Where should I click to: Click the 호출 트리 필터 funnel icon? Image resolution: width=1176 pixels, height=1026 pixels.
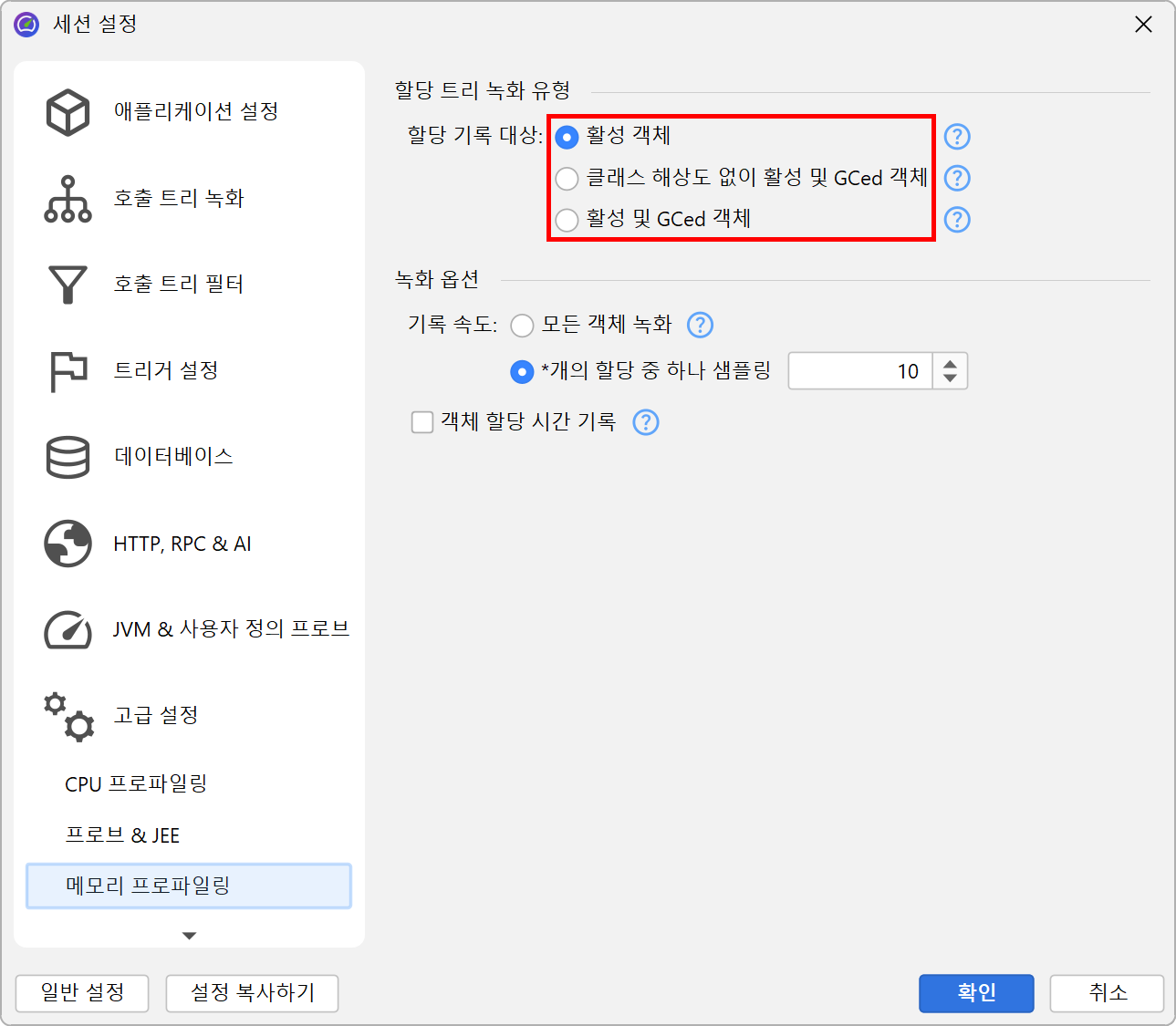point(68,285)
